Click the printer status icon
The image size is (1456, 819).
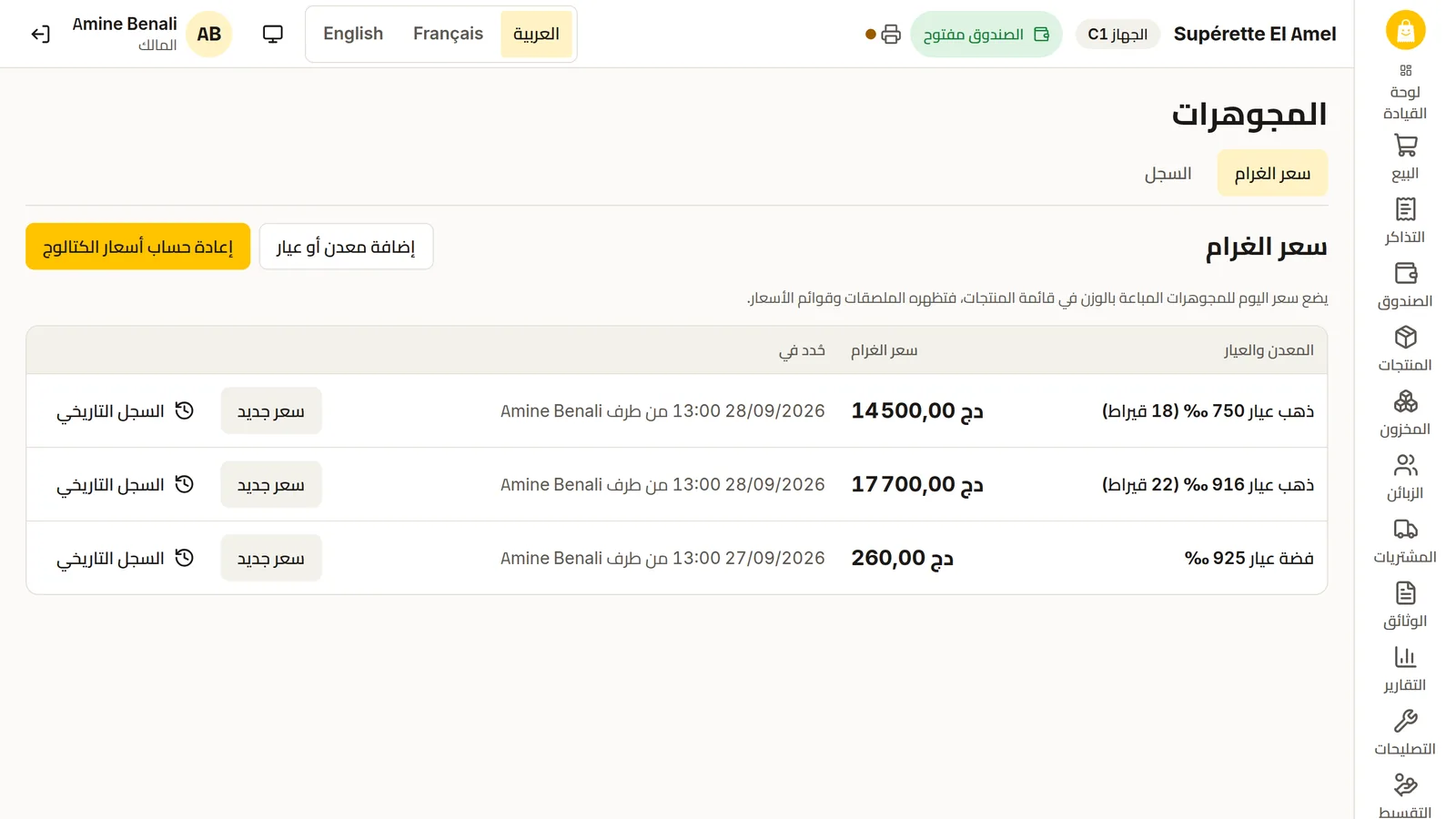coord(891,34)
